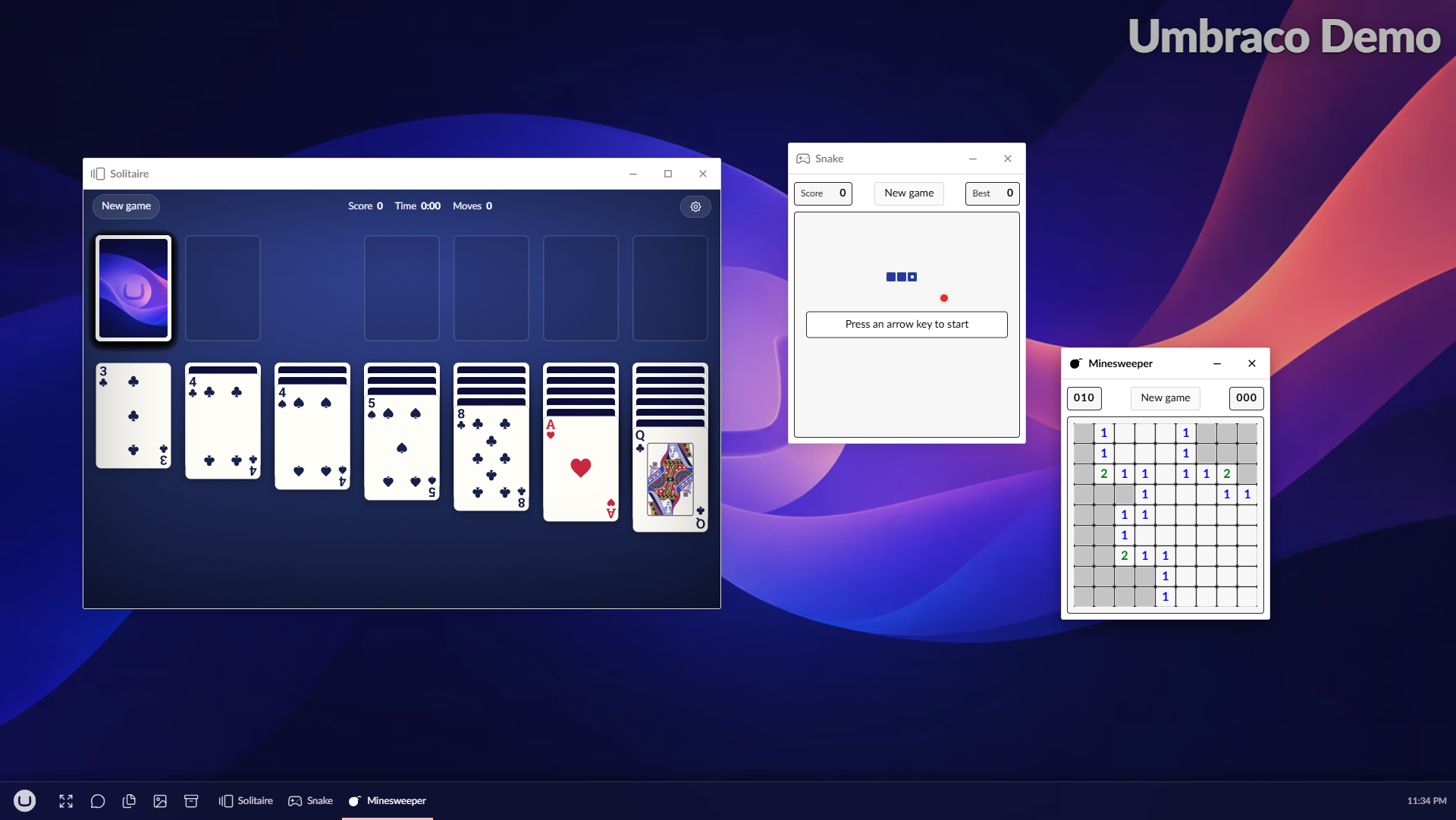Open the image media icon in taskbar
1456x820 pixels.
[160, 801]
